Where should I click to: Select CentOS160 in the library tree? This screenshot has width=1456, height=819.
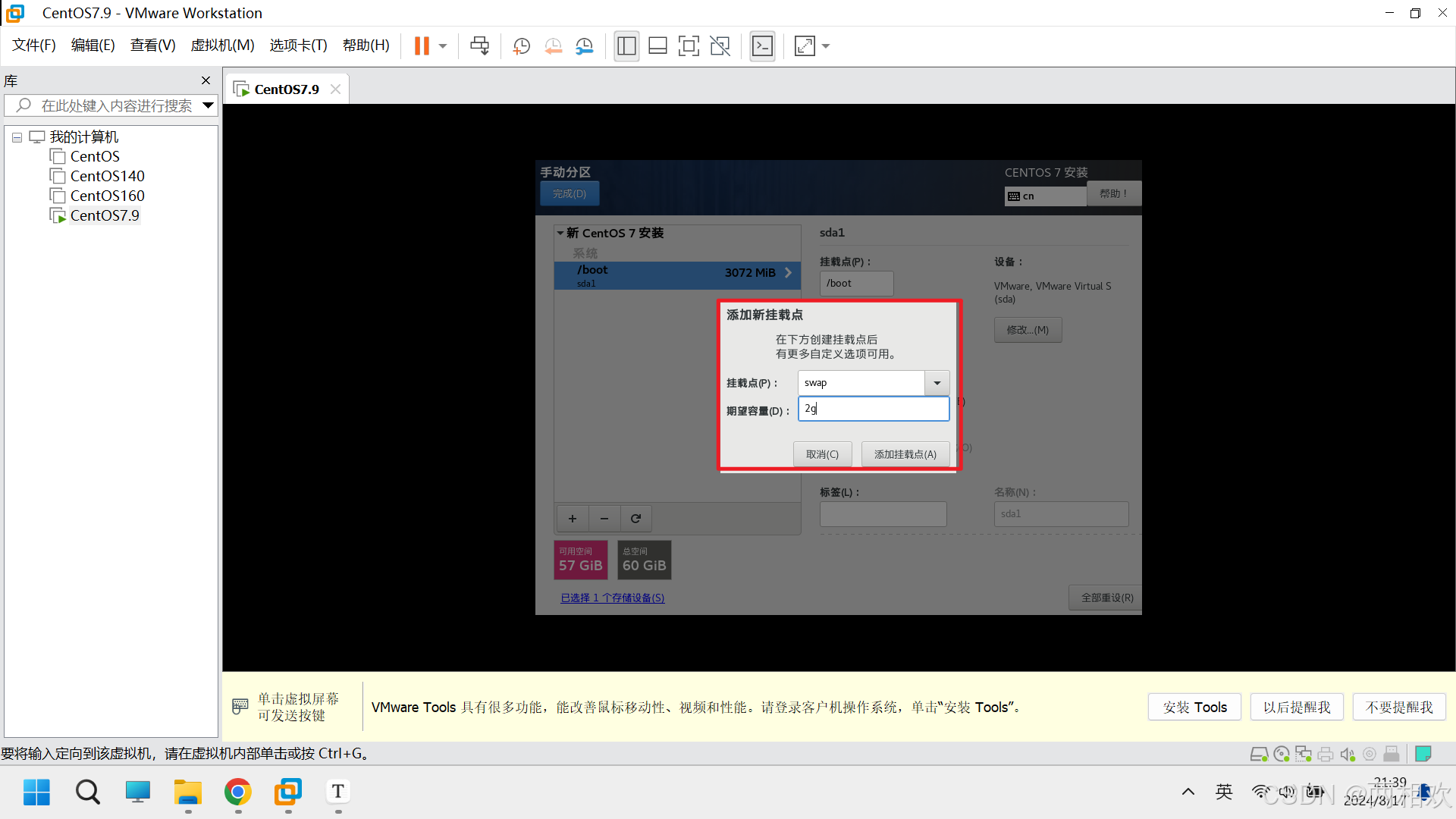[107, 196]
